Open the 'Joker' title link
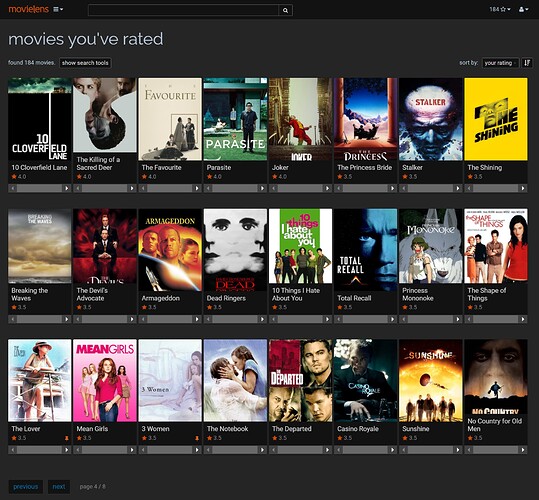The height and width of the screenshot is (500, 539). (x=280, y=168)
